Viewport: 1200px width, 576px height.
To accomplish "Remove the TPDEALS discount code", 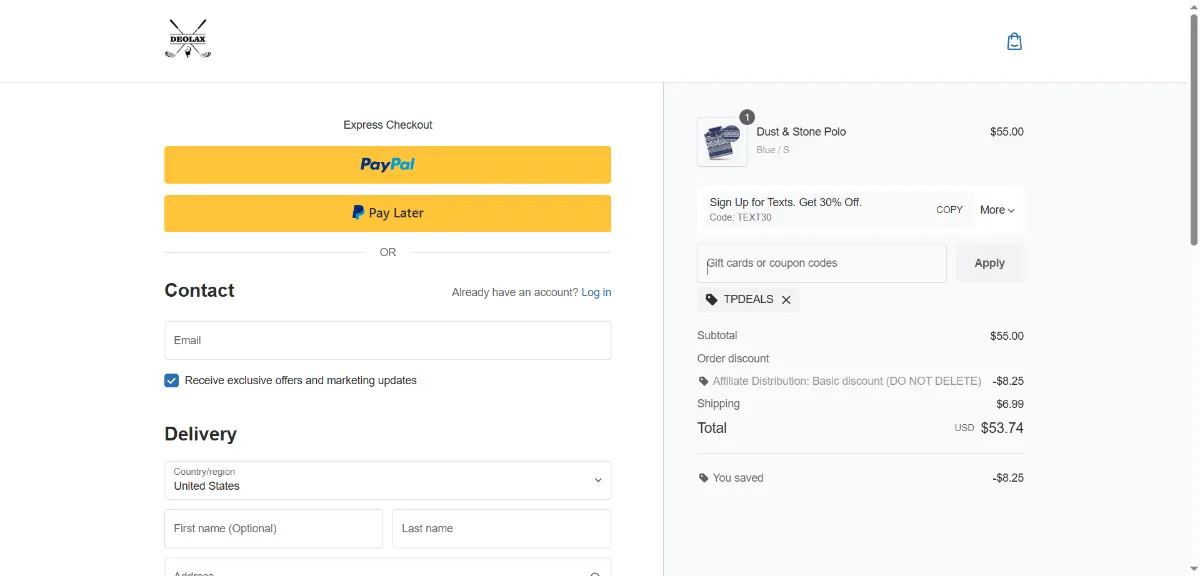I will (786, 300).
